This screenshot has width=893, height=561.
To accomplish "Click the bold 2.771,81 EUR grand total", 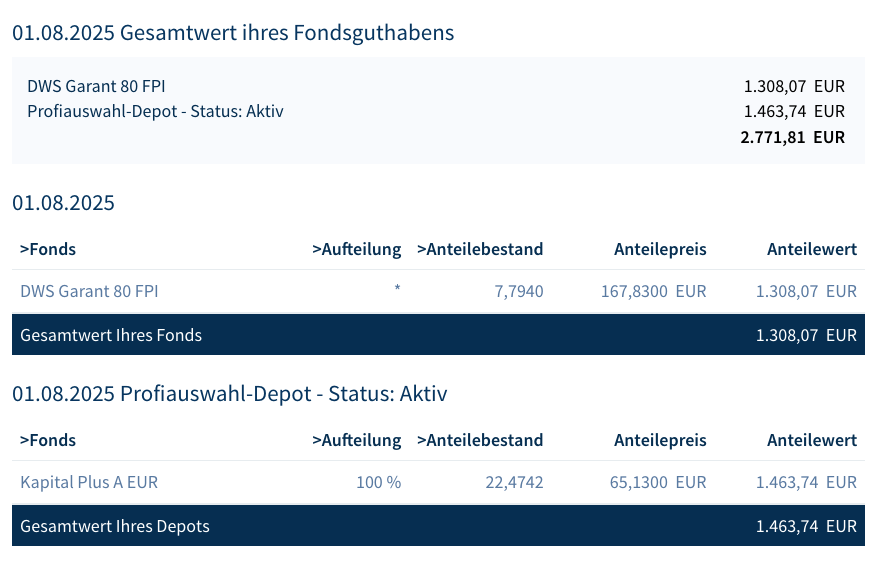I will point(792,137).
